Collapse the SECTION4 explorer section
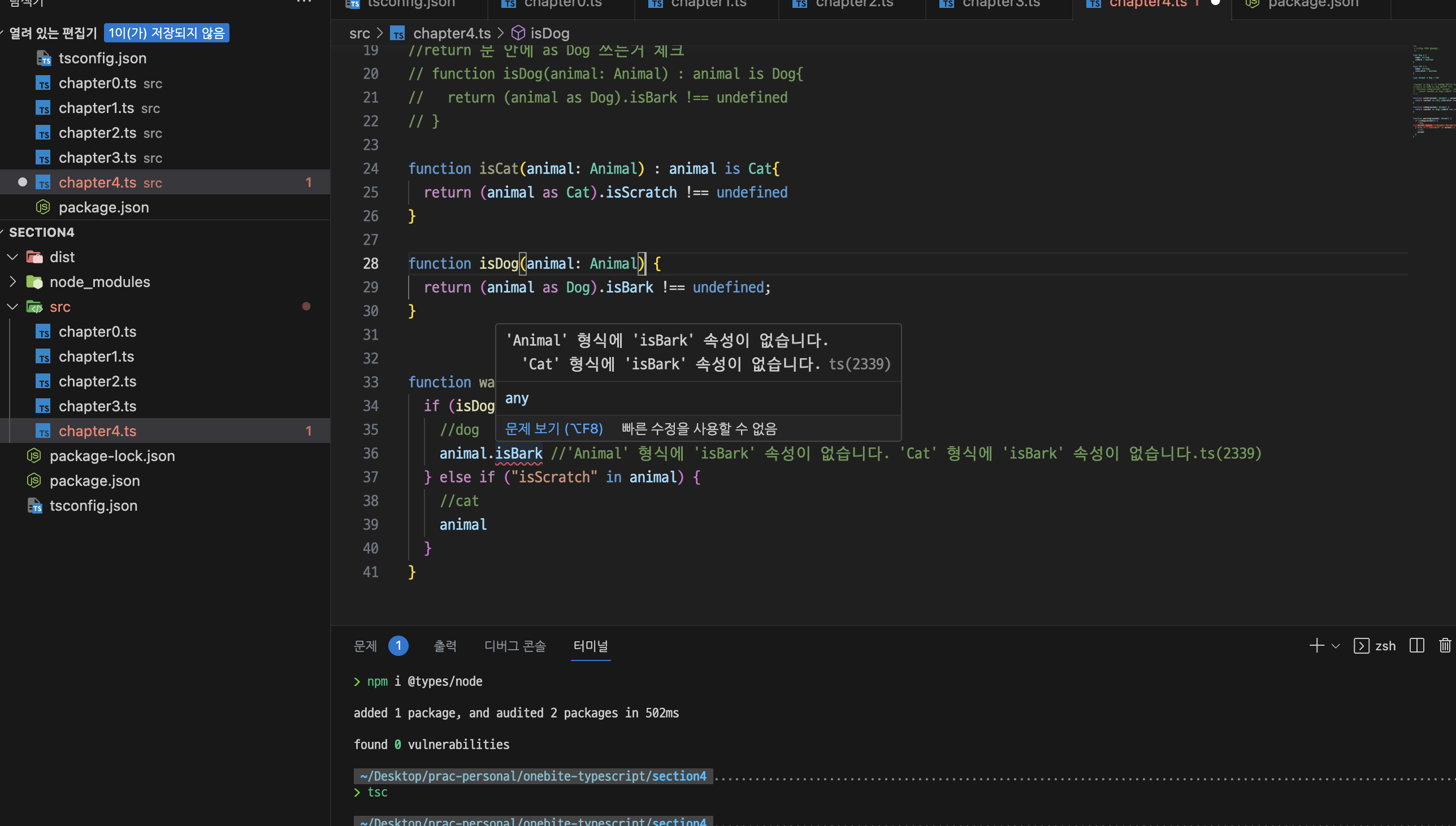1456x826 pixels. pos(41,232)
